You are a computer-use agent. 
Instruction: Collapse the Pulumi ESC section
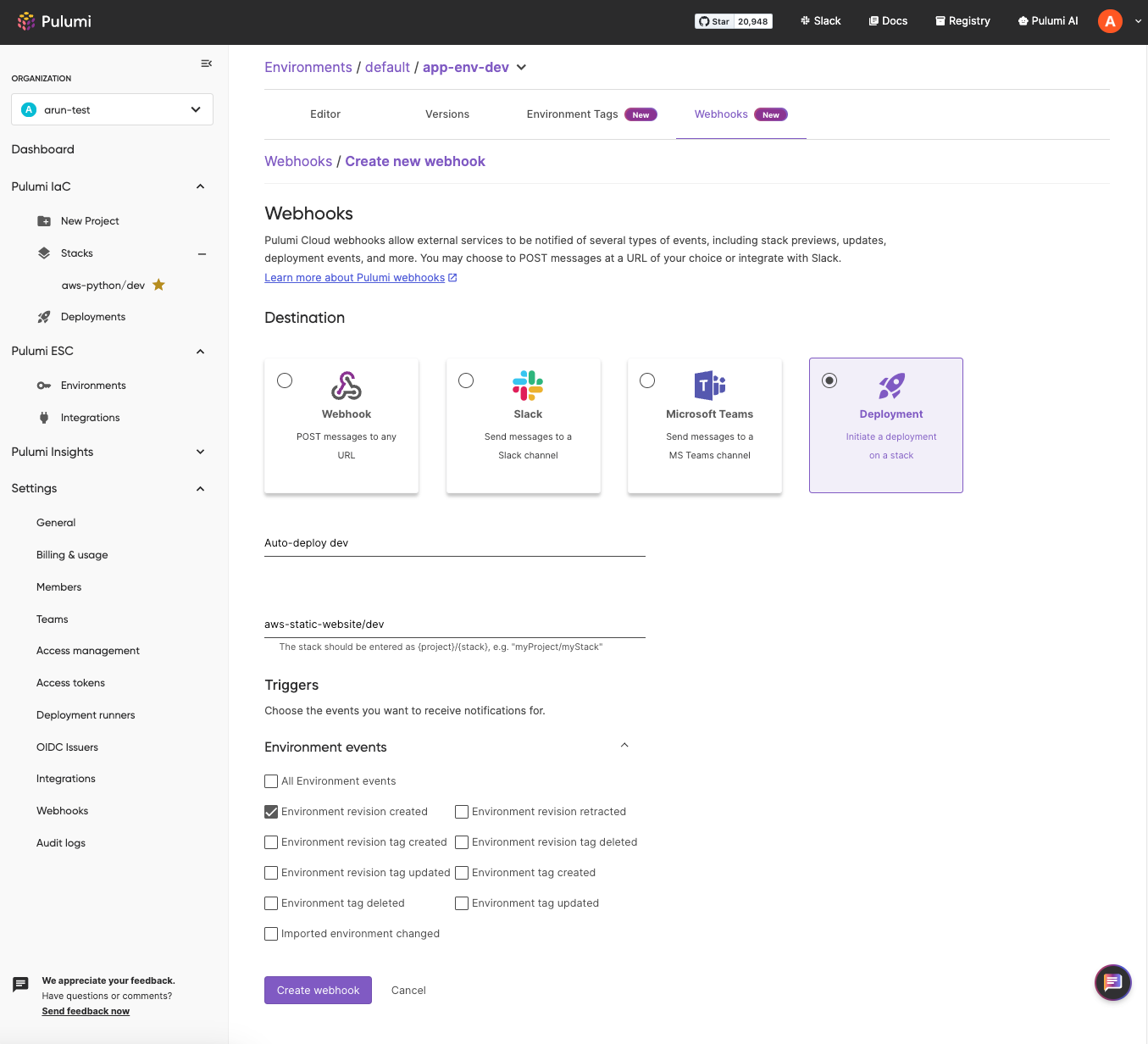[x=201, y=351]
